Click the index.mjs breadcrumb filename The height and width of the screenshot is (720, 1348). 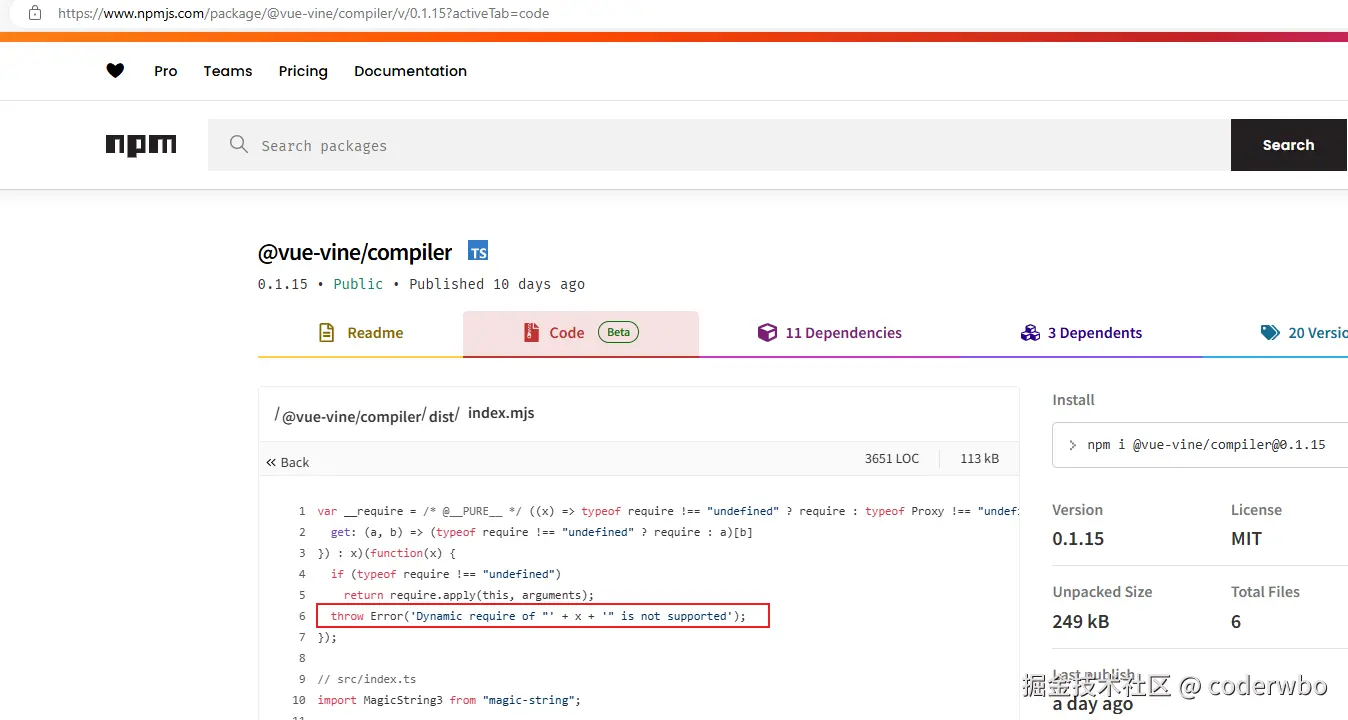[x=501, y=413]
